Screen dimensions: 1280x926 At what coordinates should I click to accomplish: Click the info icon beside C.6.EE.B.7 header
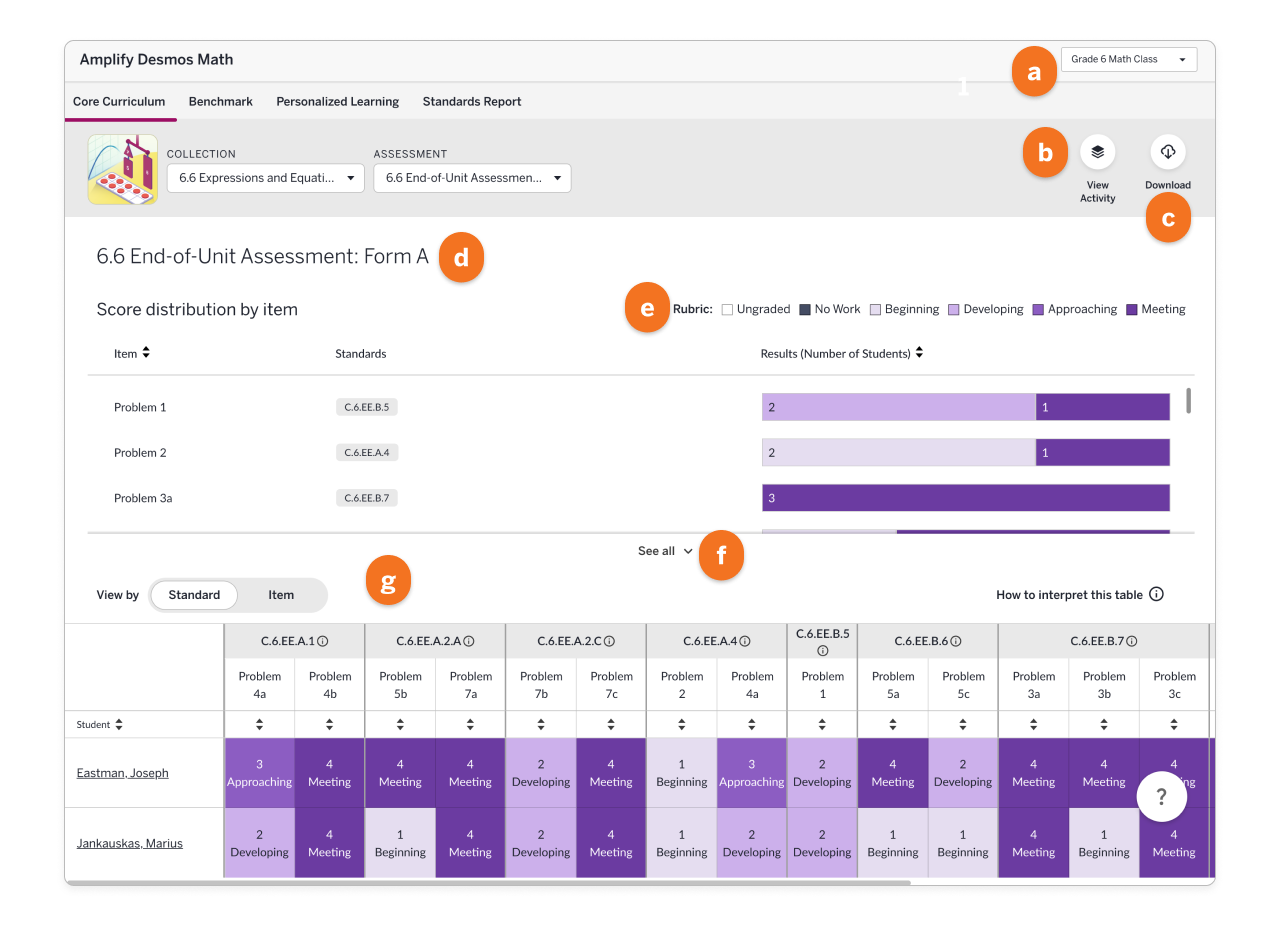1132,641
